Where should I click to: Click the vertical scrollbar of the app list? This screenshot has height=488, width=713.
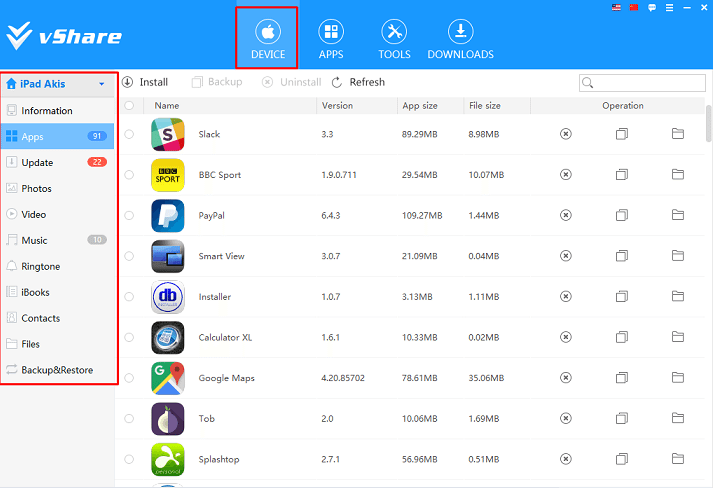click(x=708, y=125)
